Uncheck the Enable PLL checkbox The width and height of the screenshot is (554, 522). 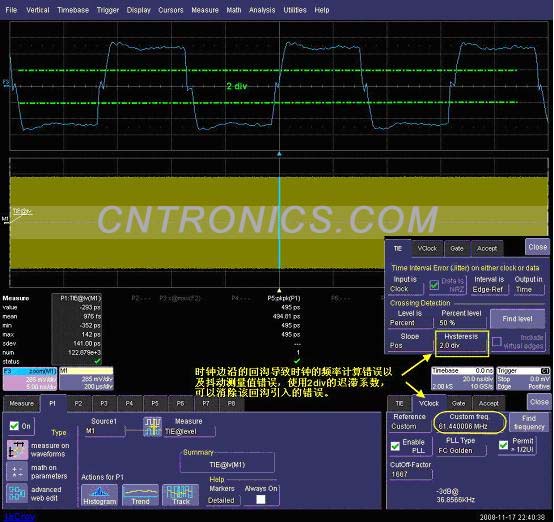[x=395, y=446]
